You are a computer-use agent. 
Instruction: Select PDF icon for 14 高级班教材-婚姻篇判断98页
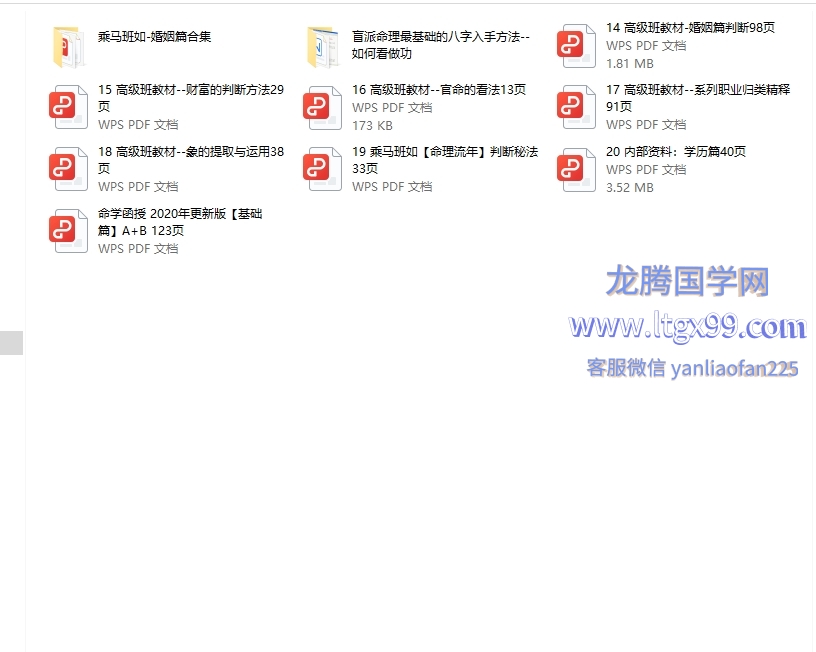pyautogui.click(x=576, y=46)
